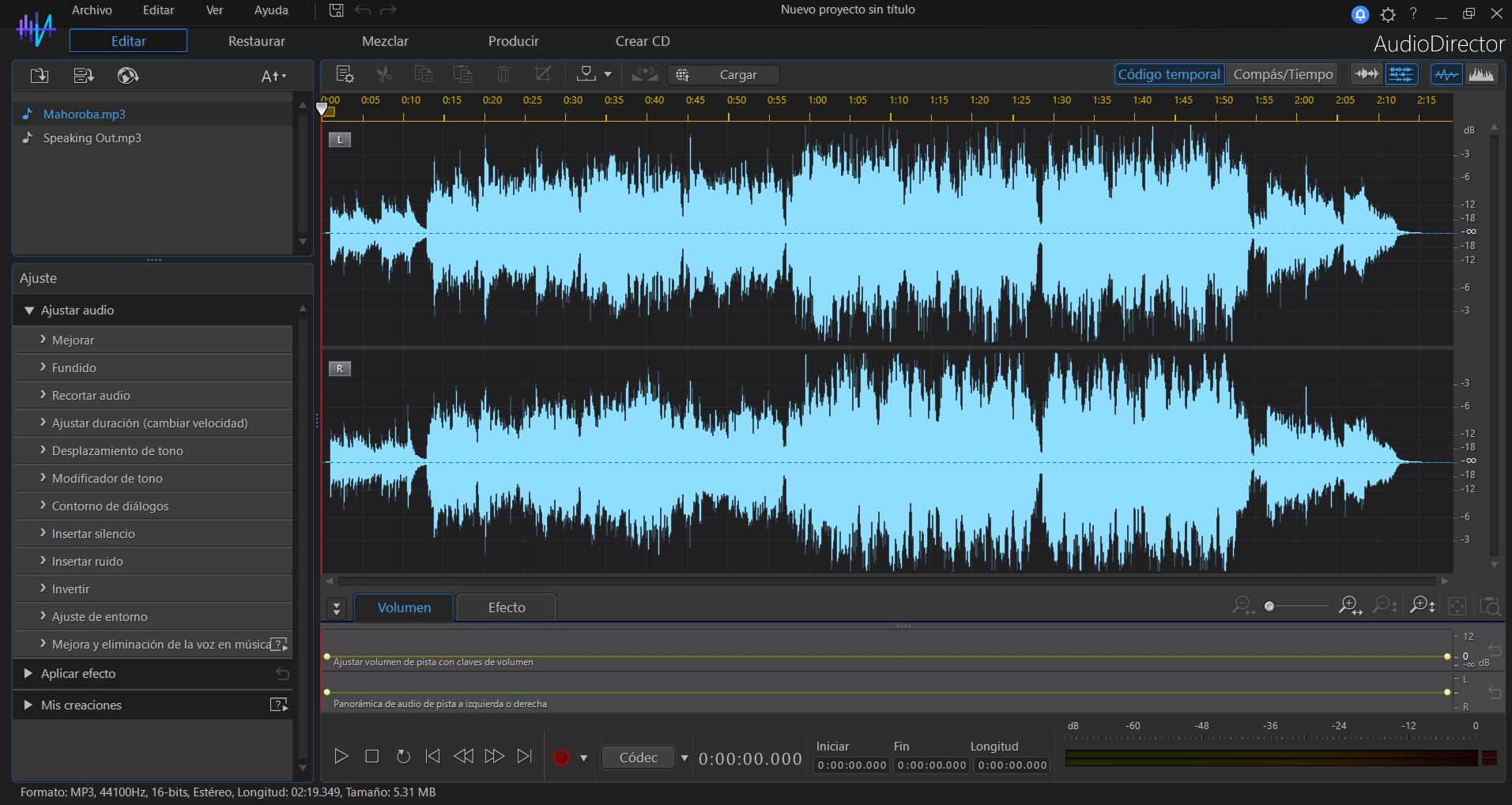Zoom in horizontally on the waveform

pos(1350,606)
